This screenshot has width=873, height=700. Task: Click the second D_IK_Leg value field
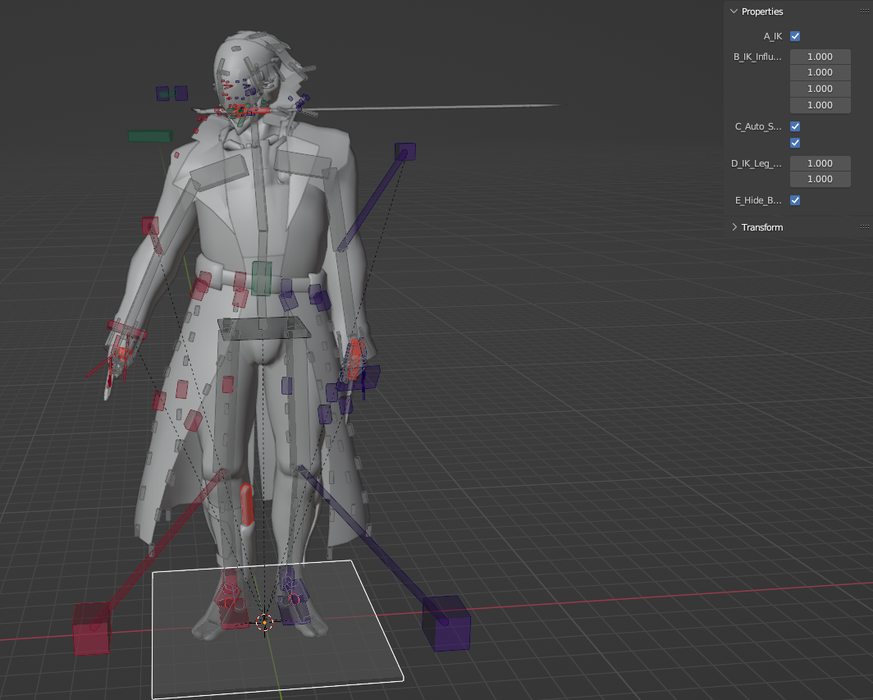820,179
